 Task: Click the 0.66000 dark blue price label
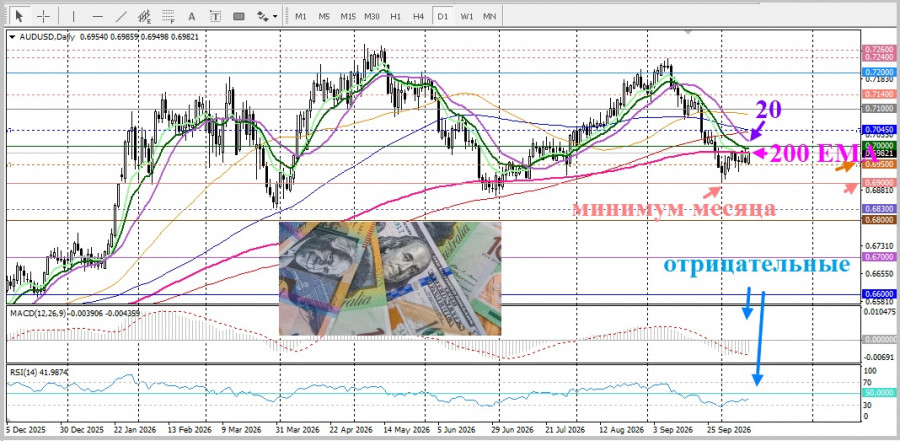click(x=878, y=293)
